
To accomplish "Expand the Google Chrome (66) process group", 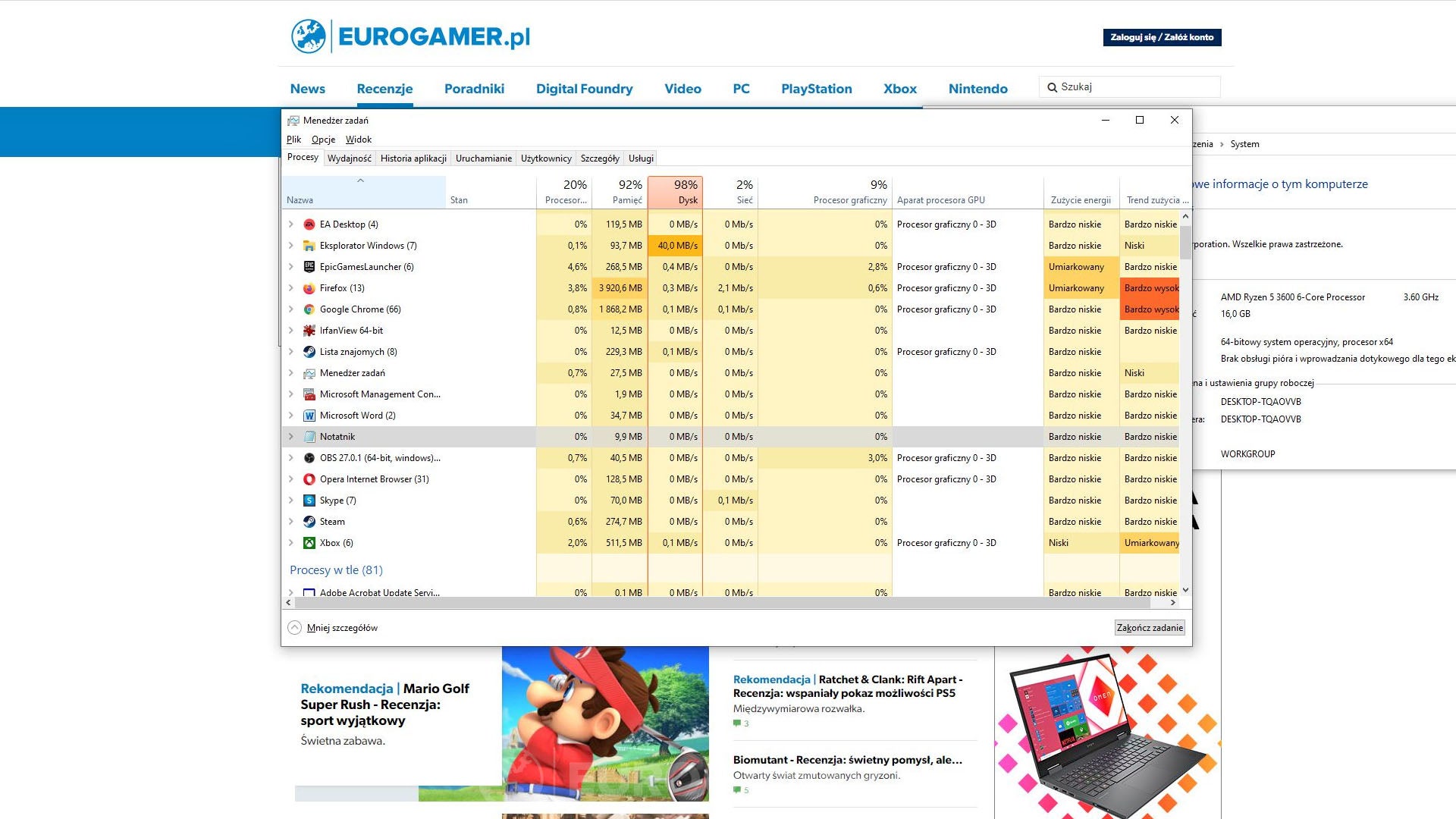I will (x=291, y=309).
